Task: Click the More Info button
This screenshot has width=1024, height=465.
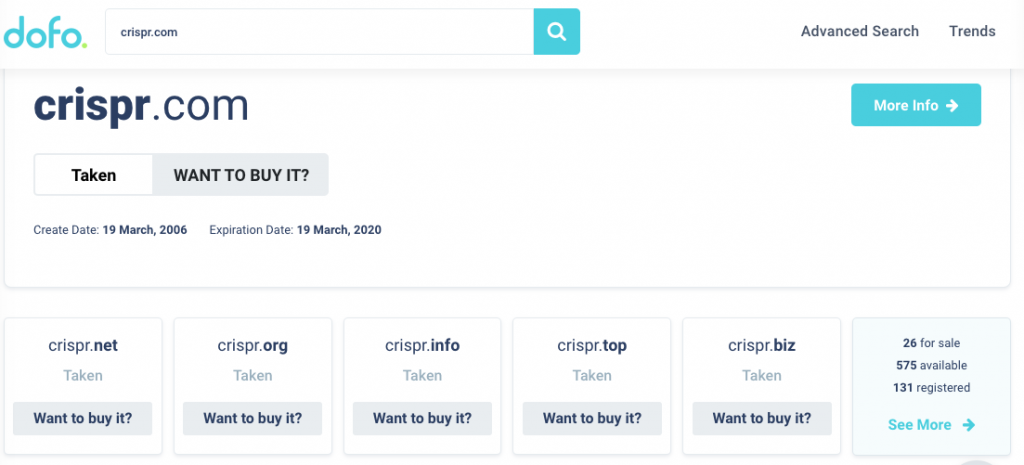Action: (x=916, y=105)
